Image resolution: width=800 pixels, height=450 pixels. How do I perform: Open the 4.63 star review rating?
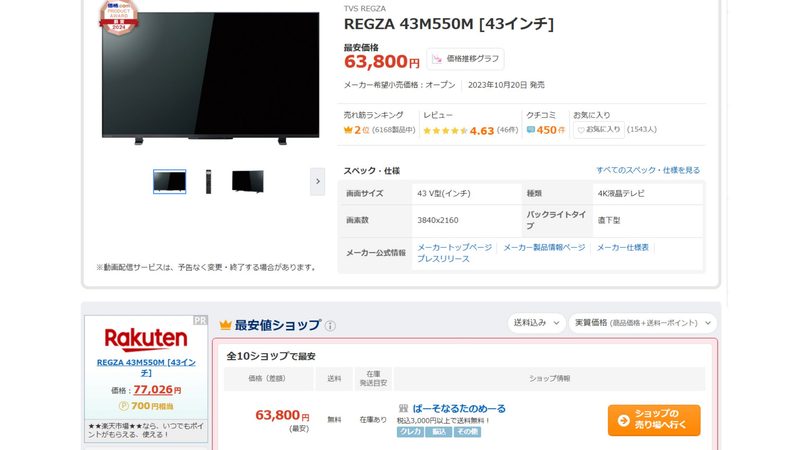(482, 131)
